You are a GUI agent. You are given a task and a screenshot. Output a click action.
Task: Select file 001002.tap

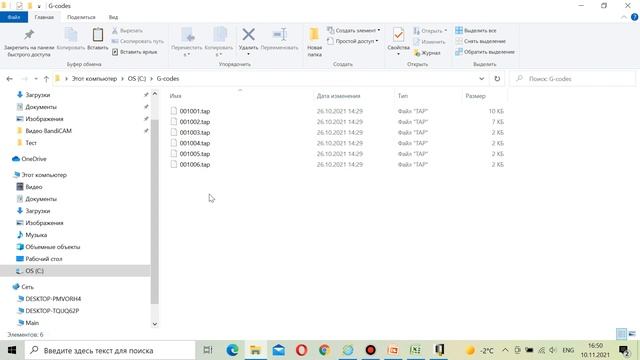[195, 122]
